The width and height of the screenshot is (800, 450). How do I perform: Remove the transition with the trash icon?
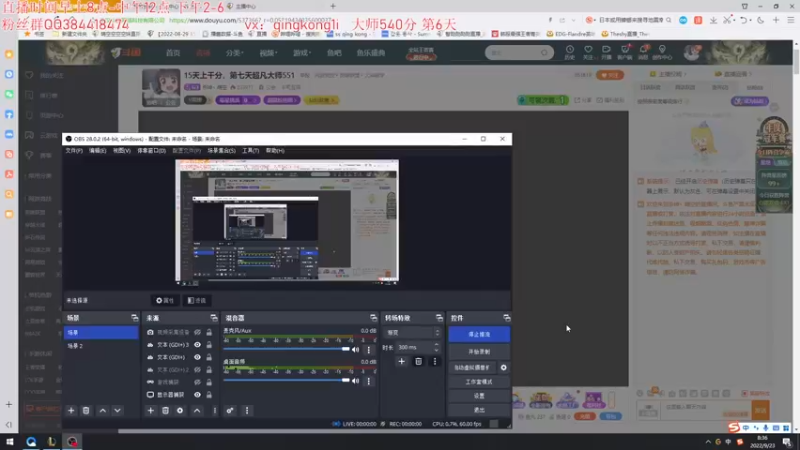418,362
